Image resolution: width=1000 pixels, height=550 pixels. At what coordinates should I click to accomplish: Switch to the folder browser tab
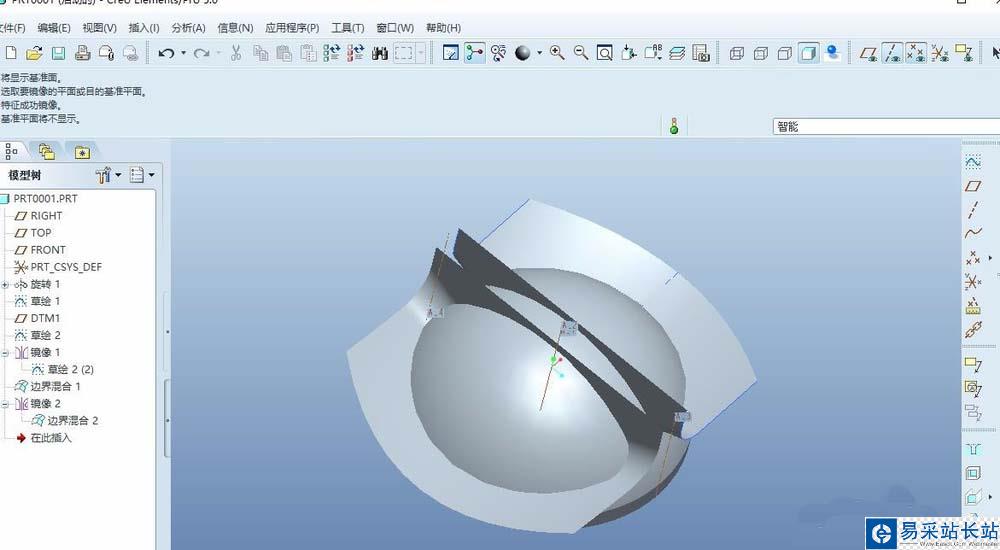tap(47, 152)
